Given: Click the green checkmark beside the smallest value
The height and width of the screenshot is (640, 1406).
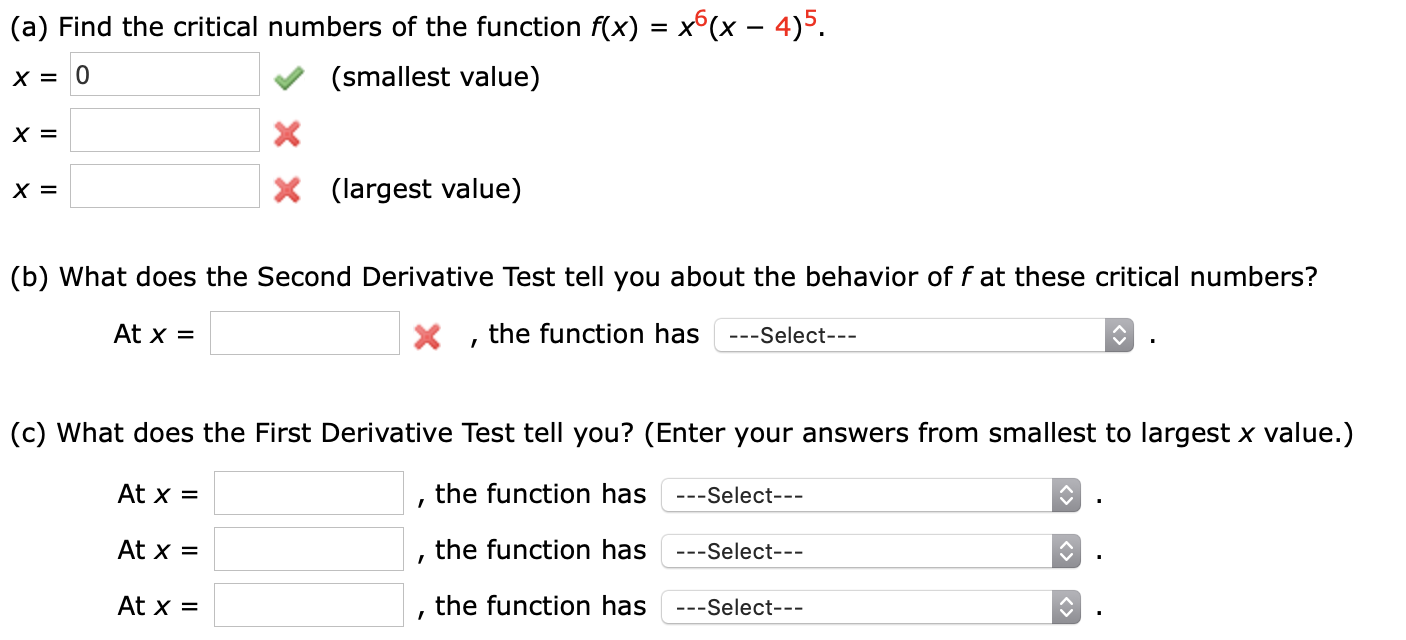Looking at the screenshot, I should (288, 76).
